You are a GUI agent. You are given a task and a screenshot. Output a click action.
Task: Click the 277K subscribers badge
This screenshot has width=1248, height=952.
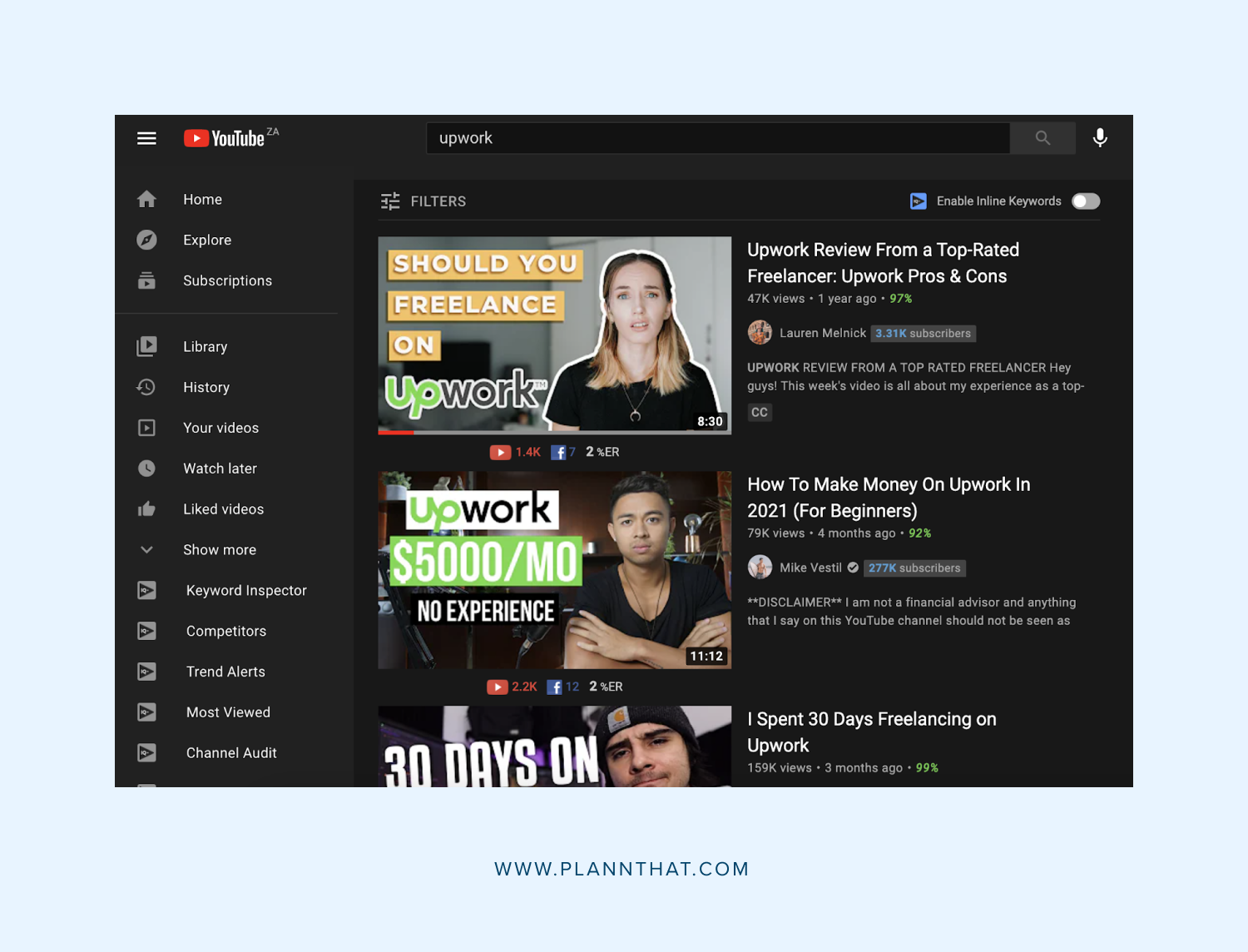[x=914, y=568]
